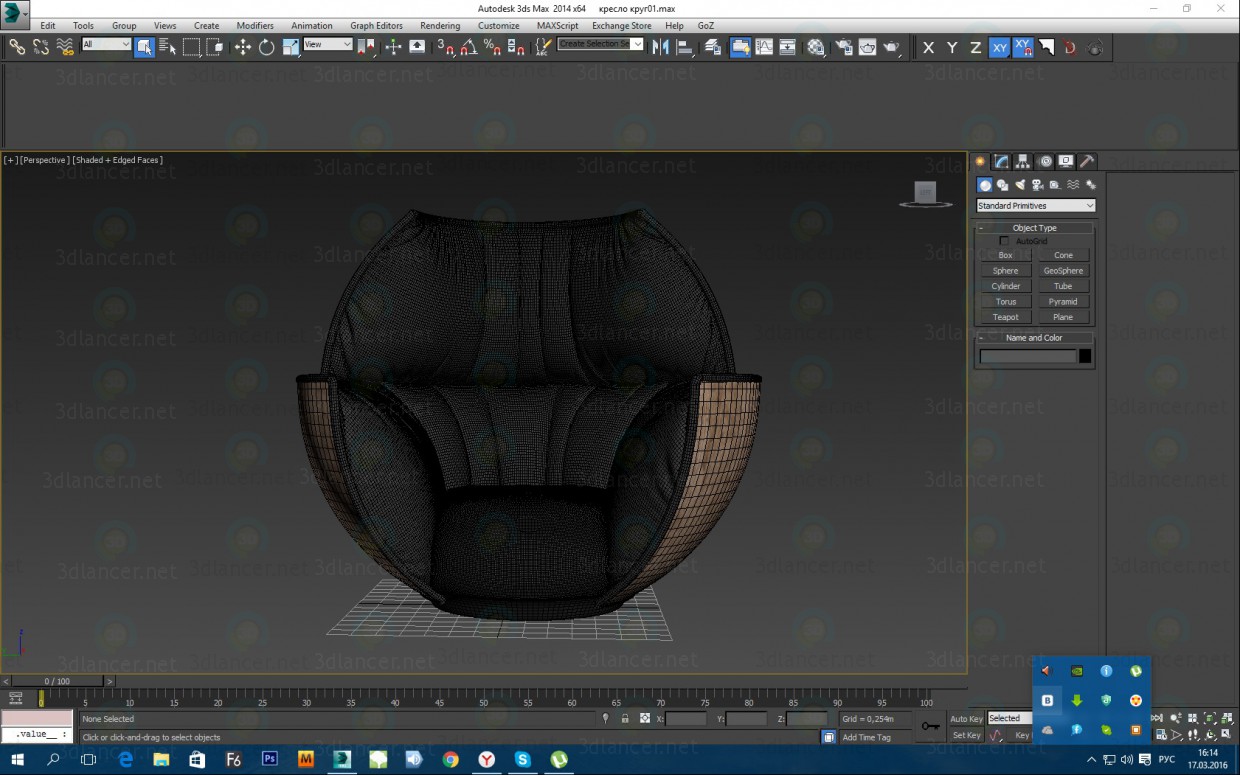Open the Material Editor
Image resolution: width=1240 pixels, height=775 pixels.
pyautogui.click(x=816, y=46)
